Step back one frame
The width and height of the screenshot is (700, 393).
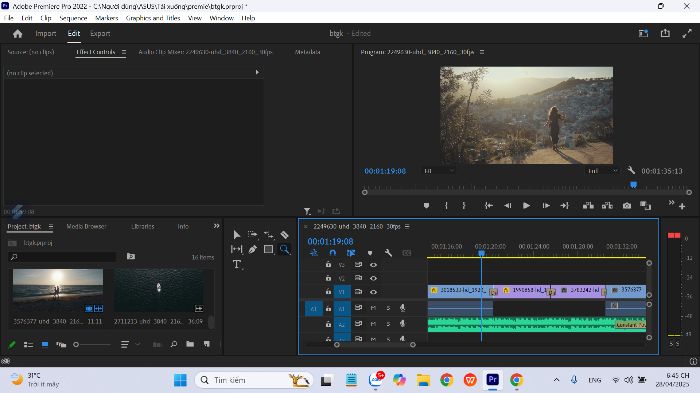(508, 205)
